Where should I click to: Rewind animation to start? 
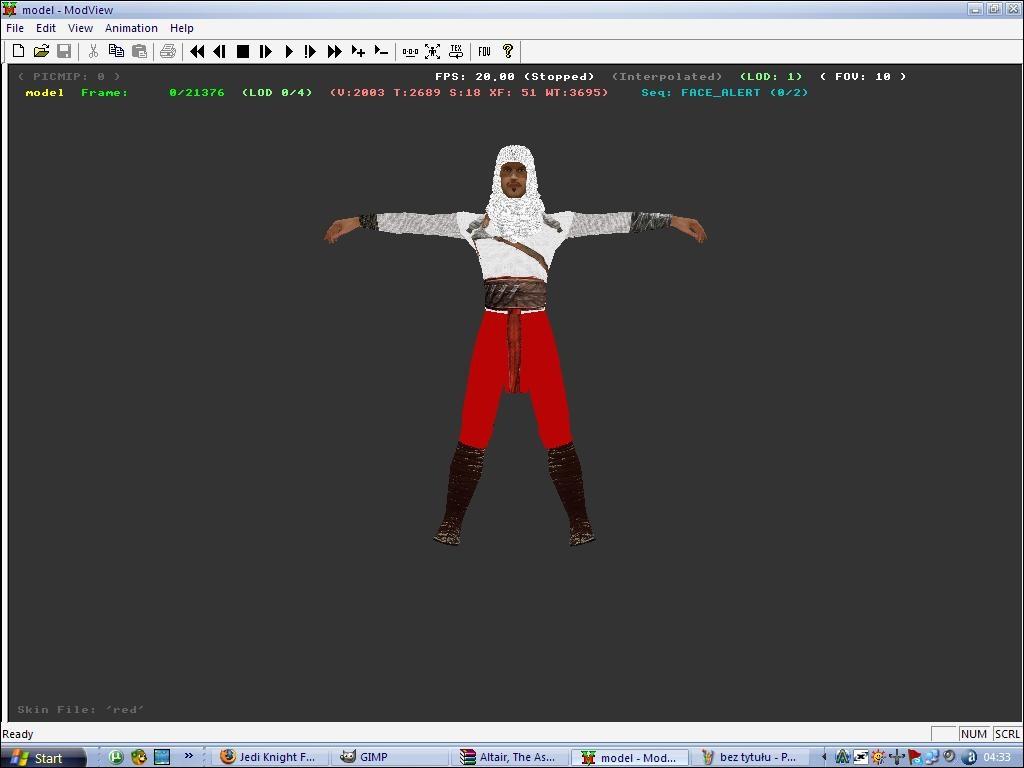click(x=197, y=51)
